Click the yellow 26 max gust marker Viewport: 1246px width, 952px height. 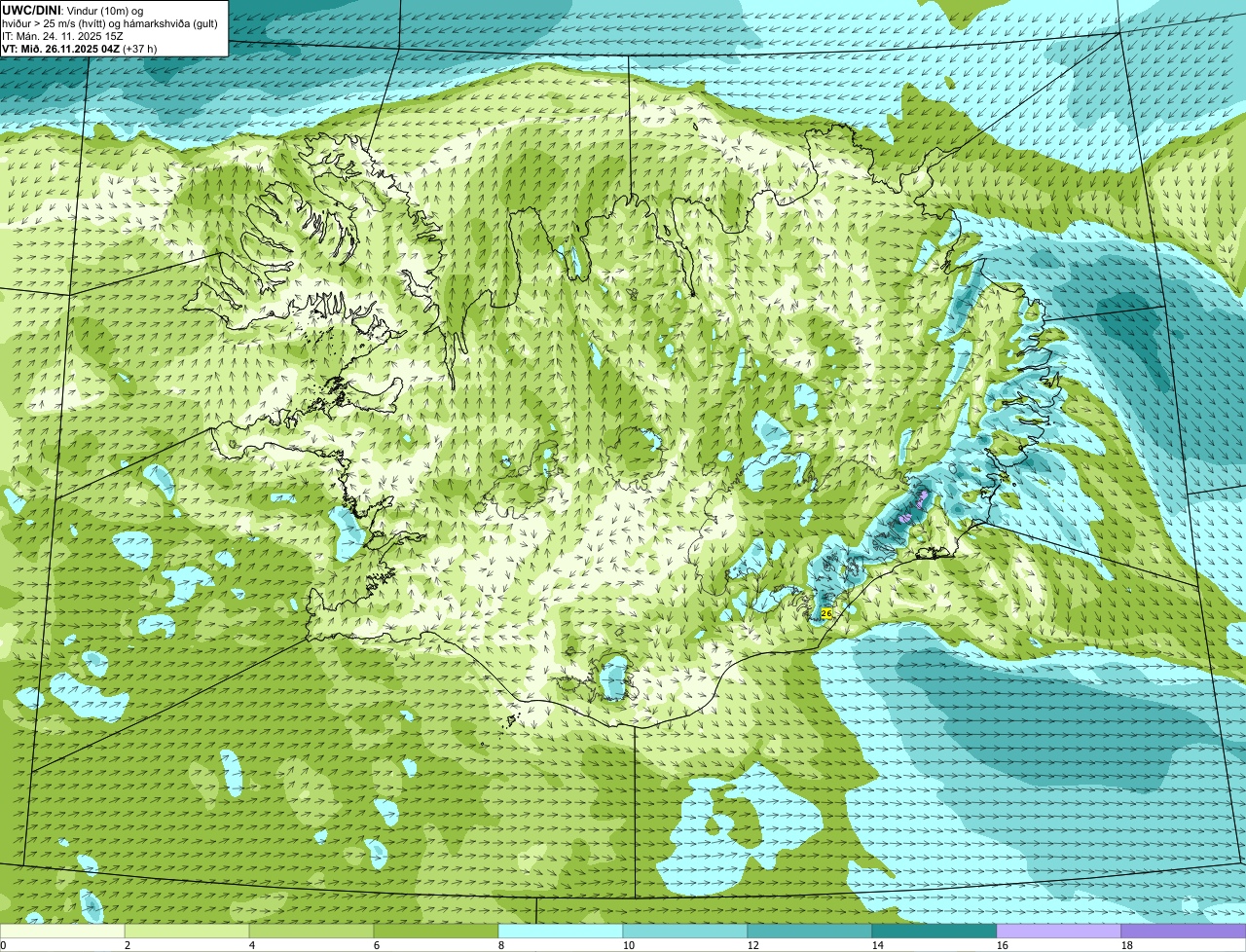pyautogui.click(x=826, y=613)
